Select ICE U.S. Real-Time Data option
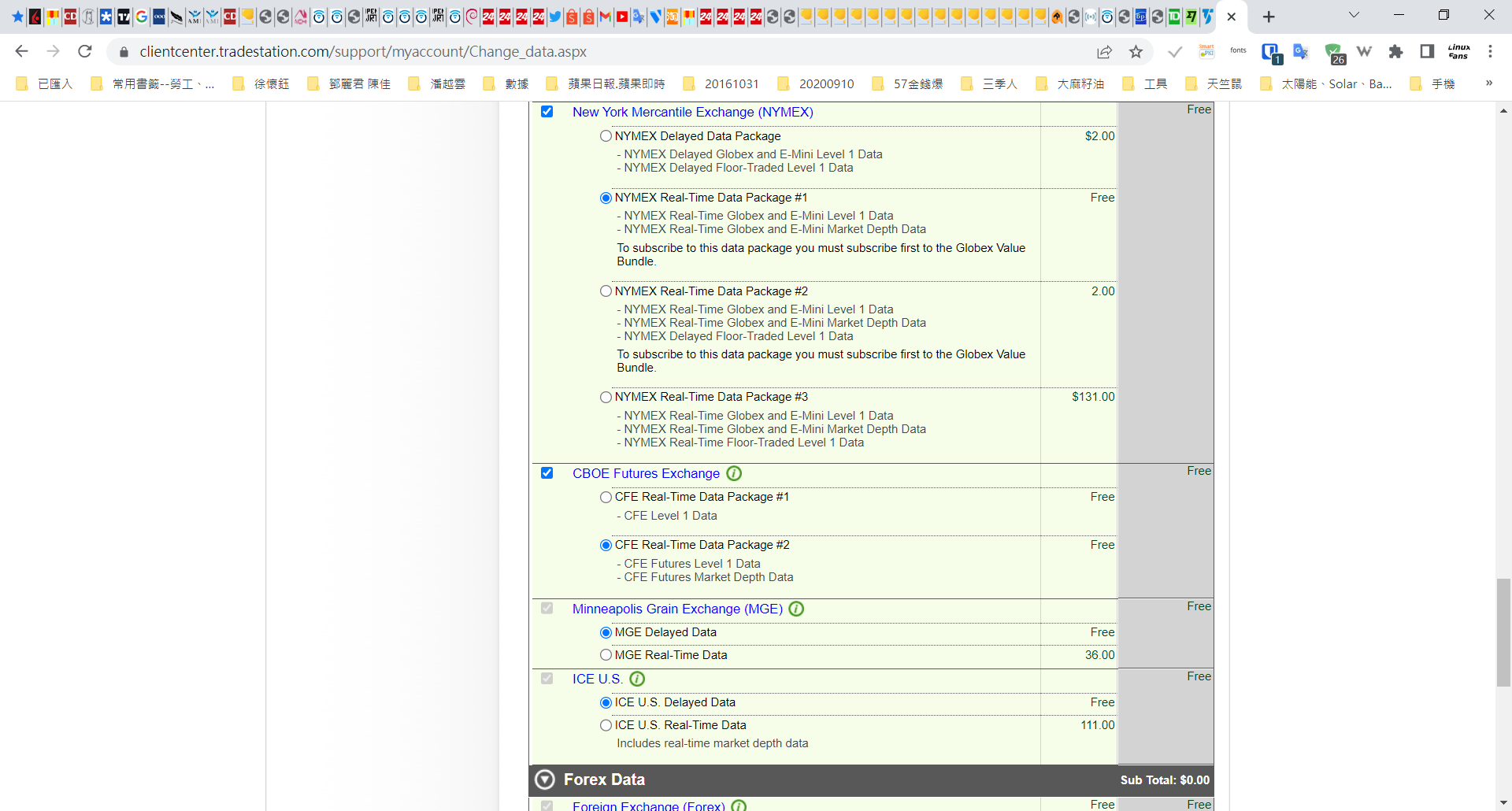The width and height of the screenshot is (1512, 811). pyautogui.click(x=606, y=725)
